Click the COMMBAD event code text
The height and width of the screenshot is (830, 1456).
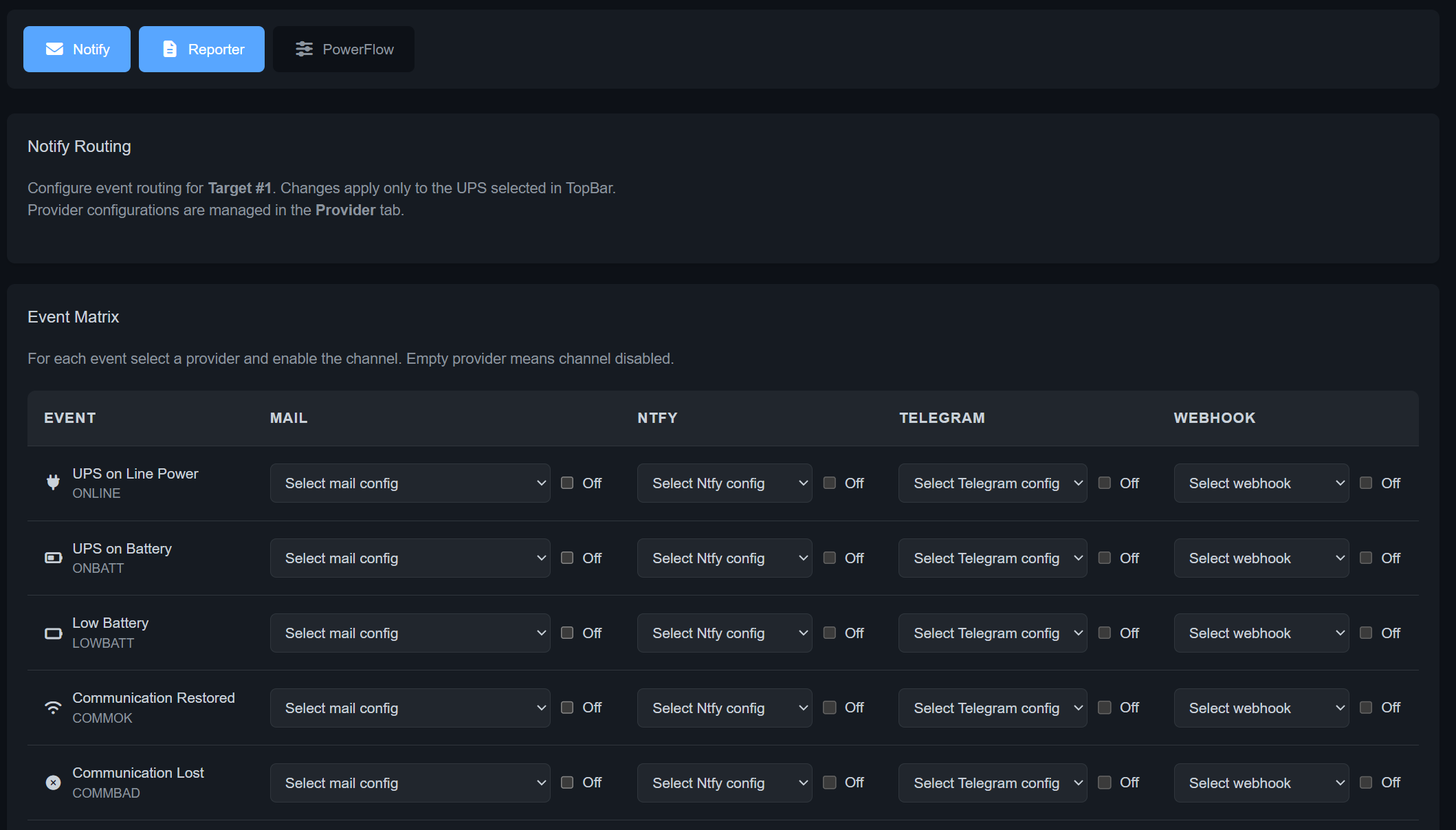point(107,793)
